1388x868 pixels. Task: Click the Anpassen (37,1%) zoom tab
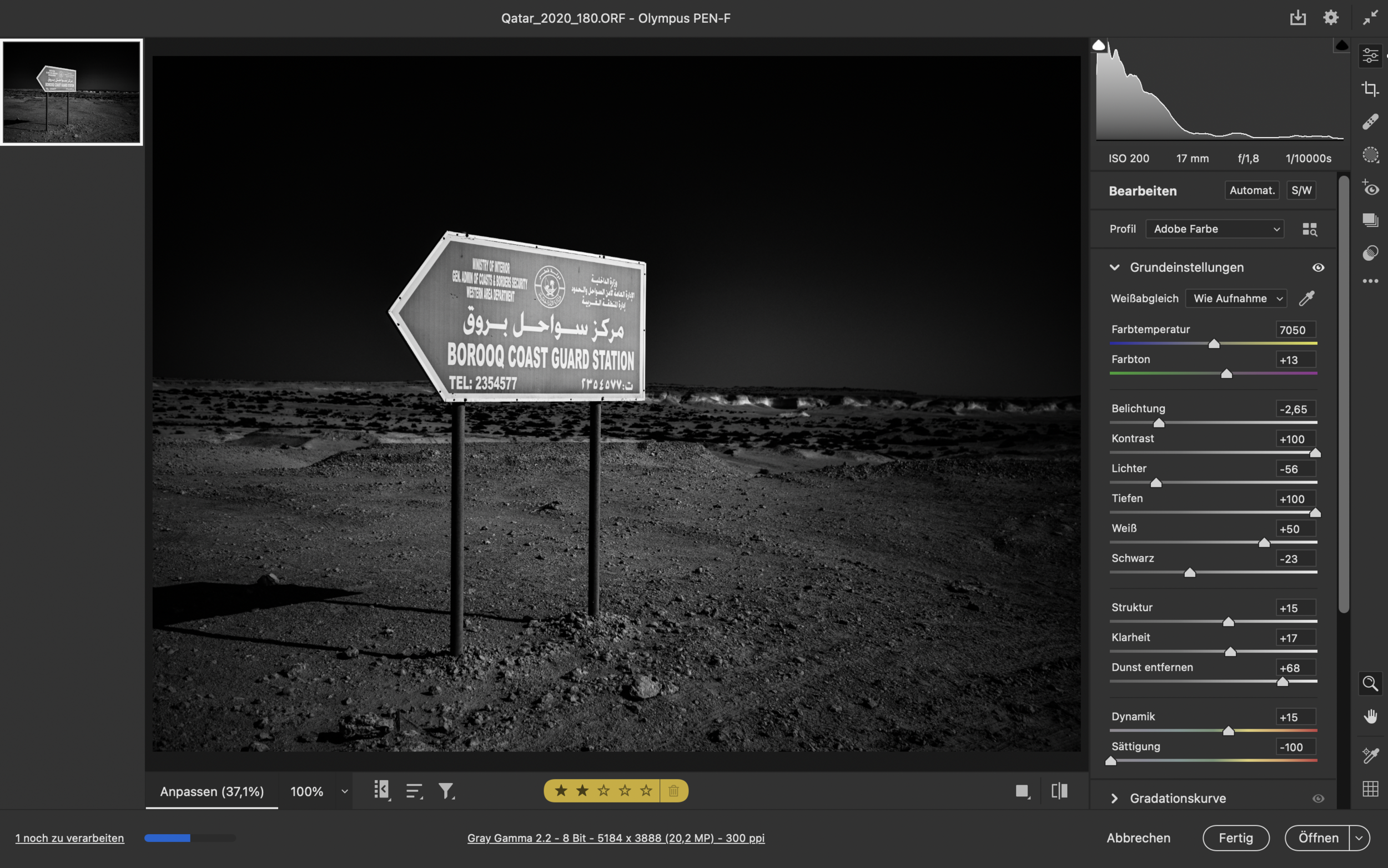(212, 791)
